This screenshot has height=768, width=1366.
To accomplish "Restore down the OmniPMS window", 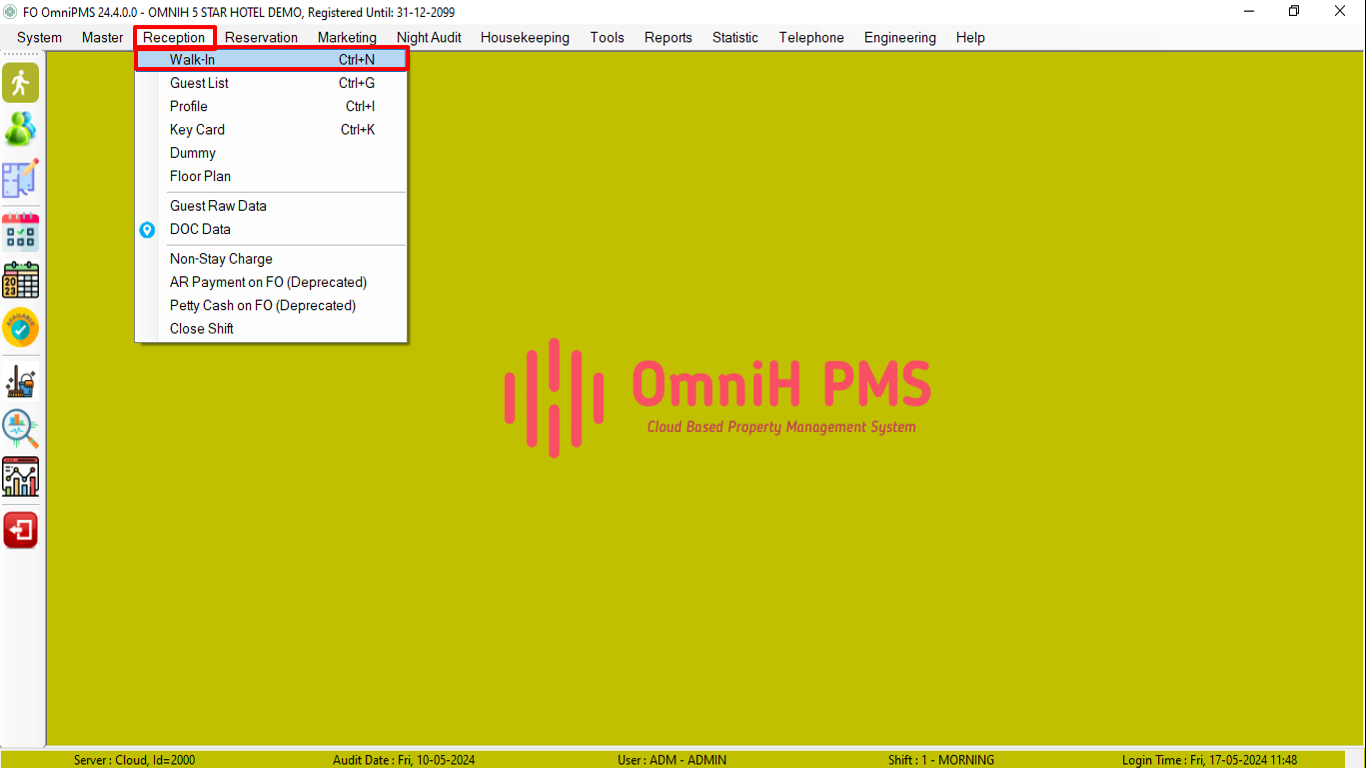I will point(1294,11).
